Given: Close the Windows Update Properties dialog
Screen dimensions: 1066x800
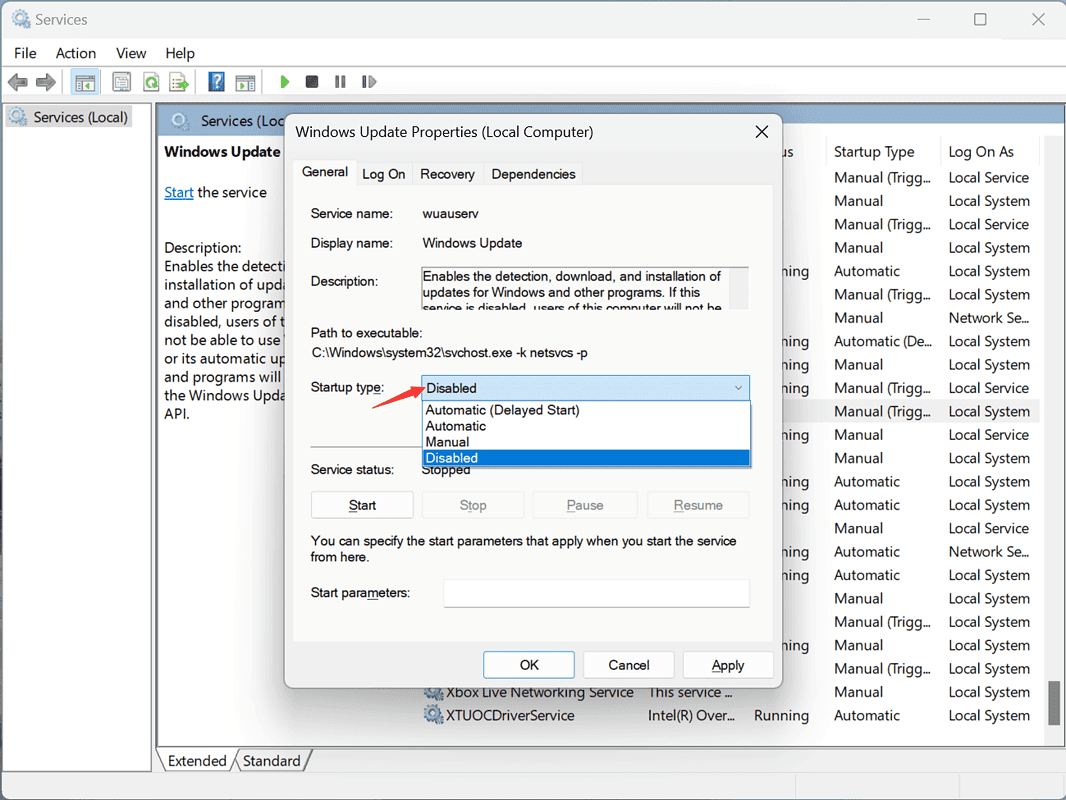Looking at the screenshot, I should [x=762, y=132].
